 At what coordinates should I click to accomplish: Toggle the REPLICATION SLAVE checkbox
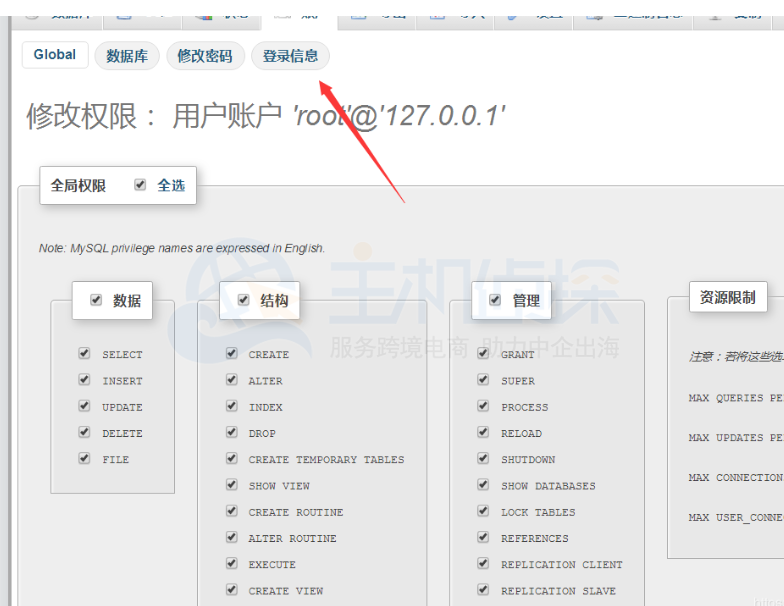(483, 590)
